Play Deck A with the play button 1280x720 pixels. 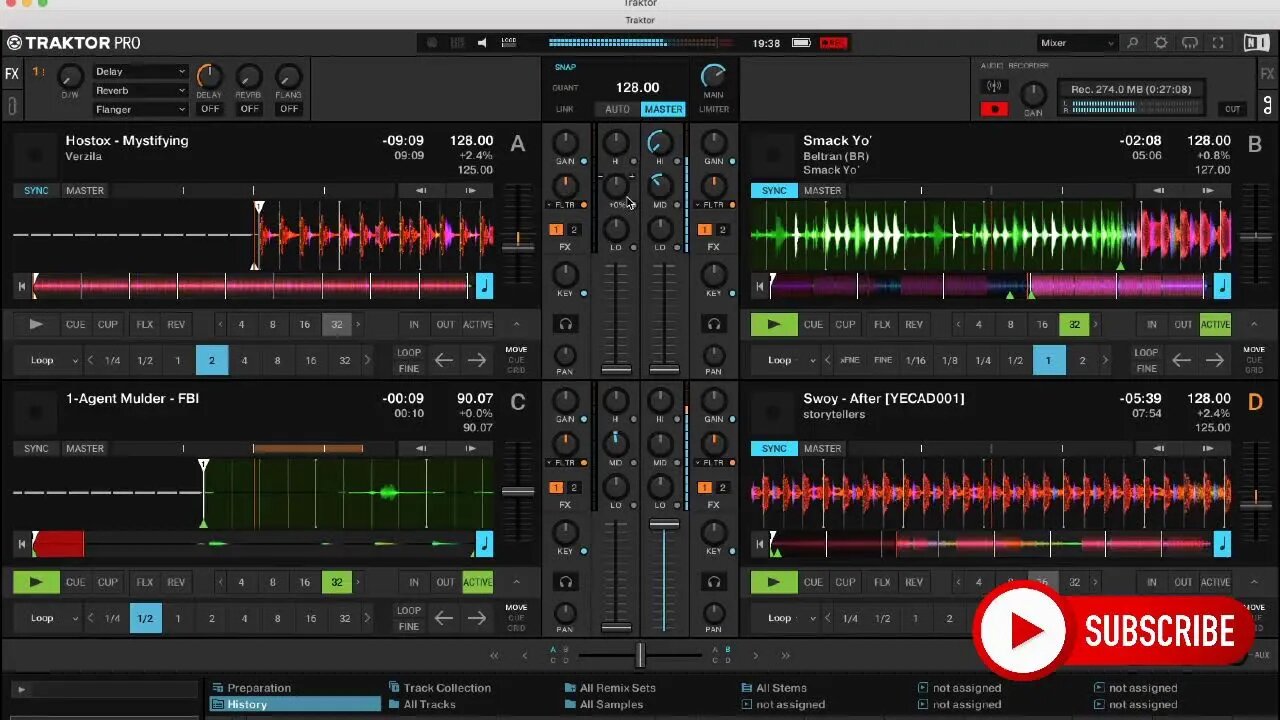(36, 325)
